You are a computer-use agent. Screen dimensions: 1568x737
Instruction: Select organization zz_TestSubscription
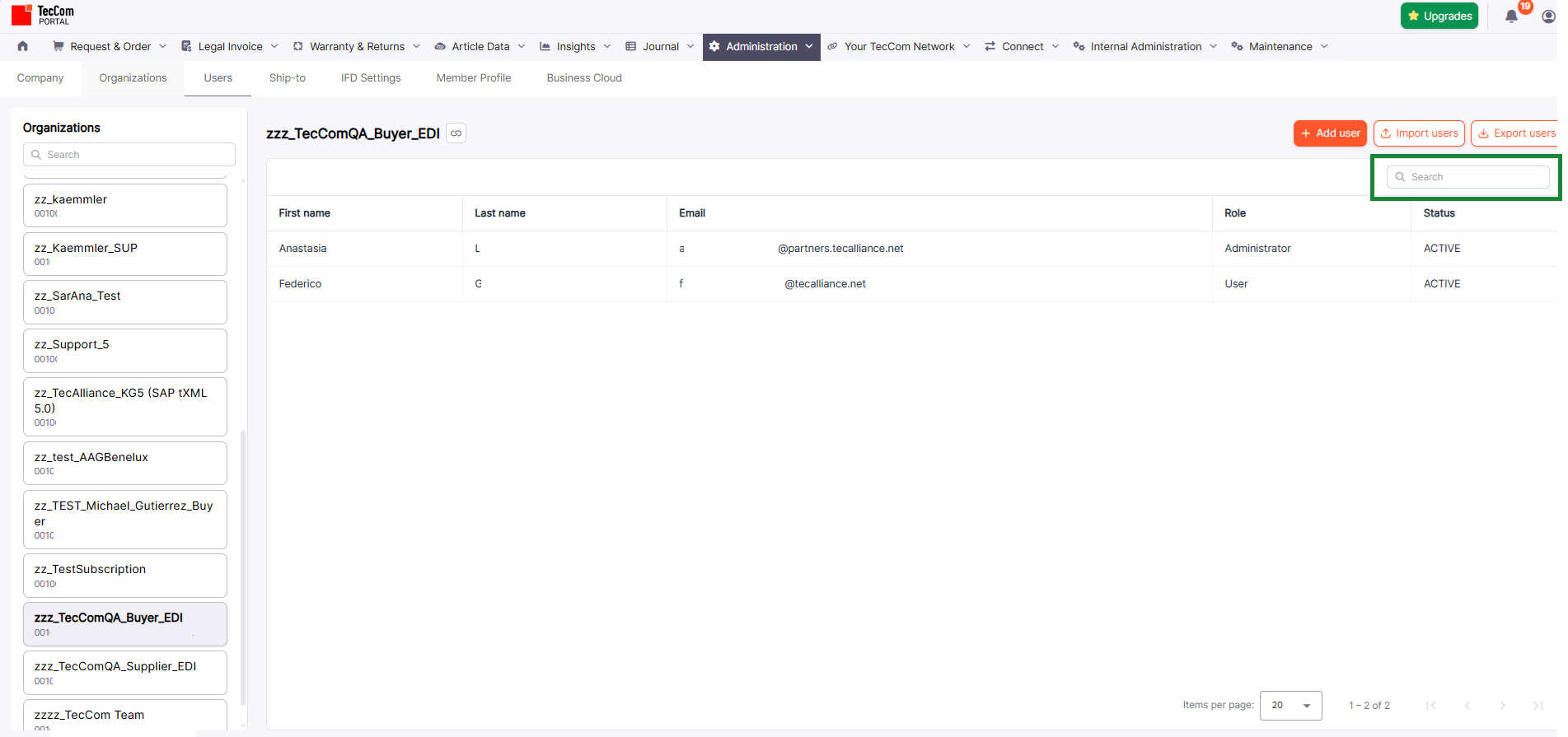point(125,576)
